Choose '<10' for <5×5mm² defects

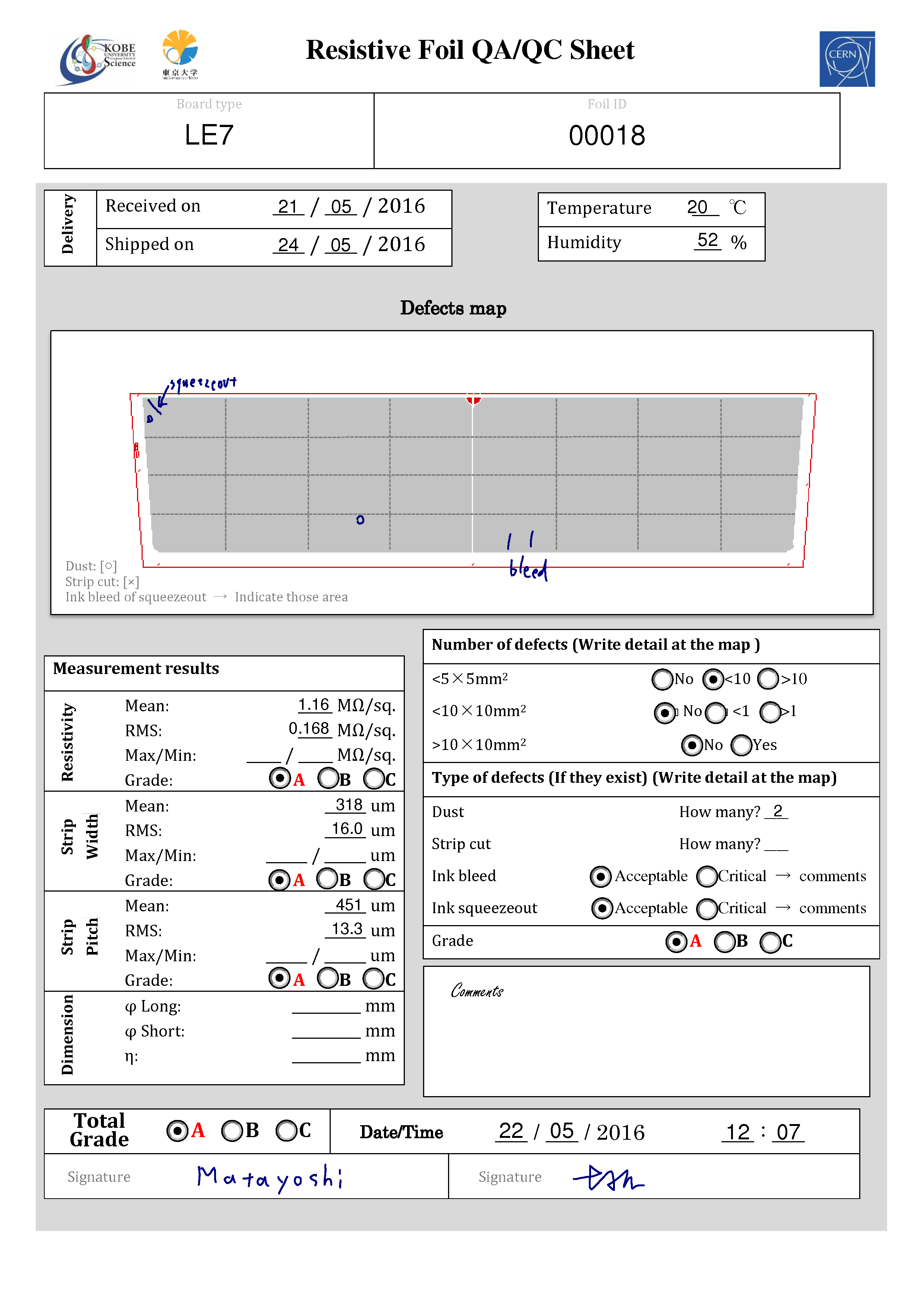pos(713,678)
